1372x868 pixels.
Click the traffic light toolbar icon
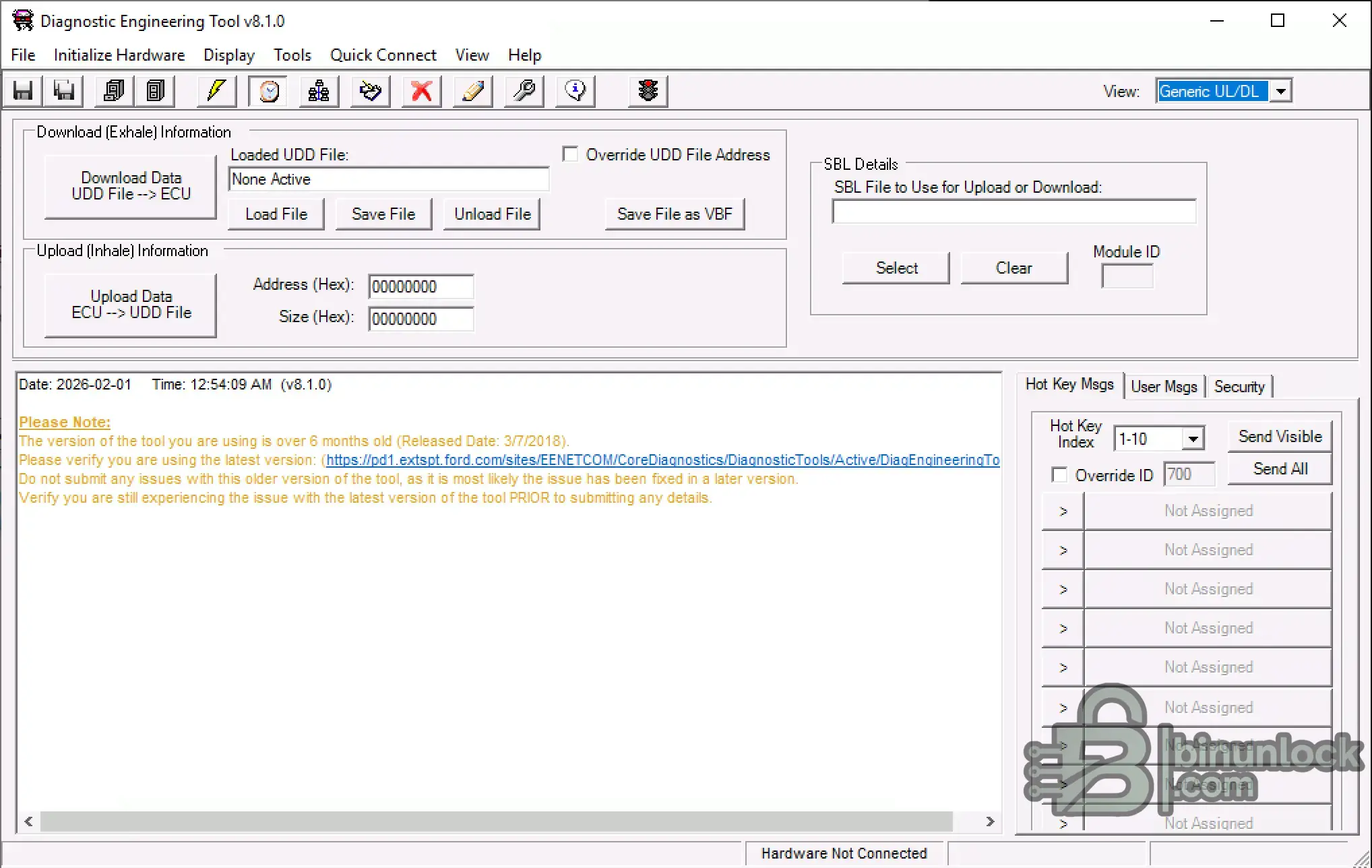[x=648, y=91]
